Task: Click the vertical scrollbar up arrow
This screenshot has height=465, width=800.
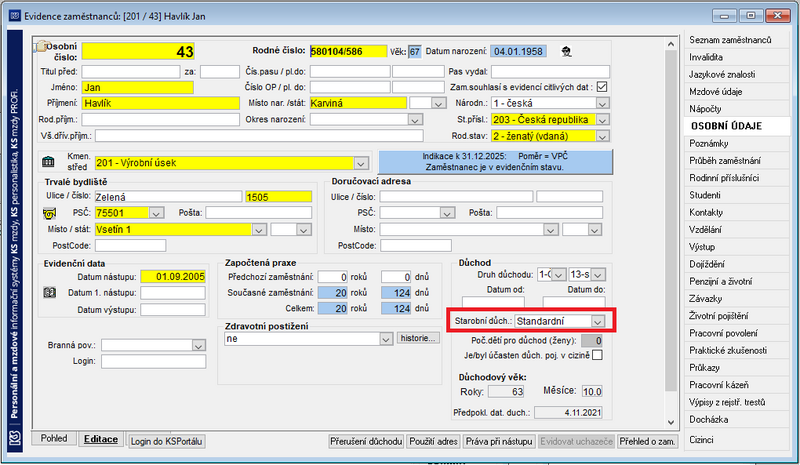Action: click(671, 44)
